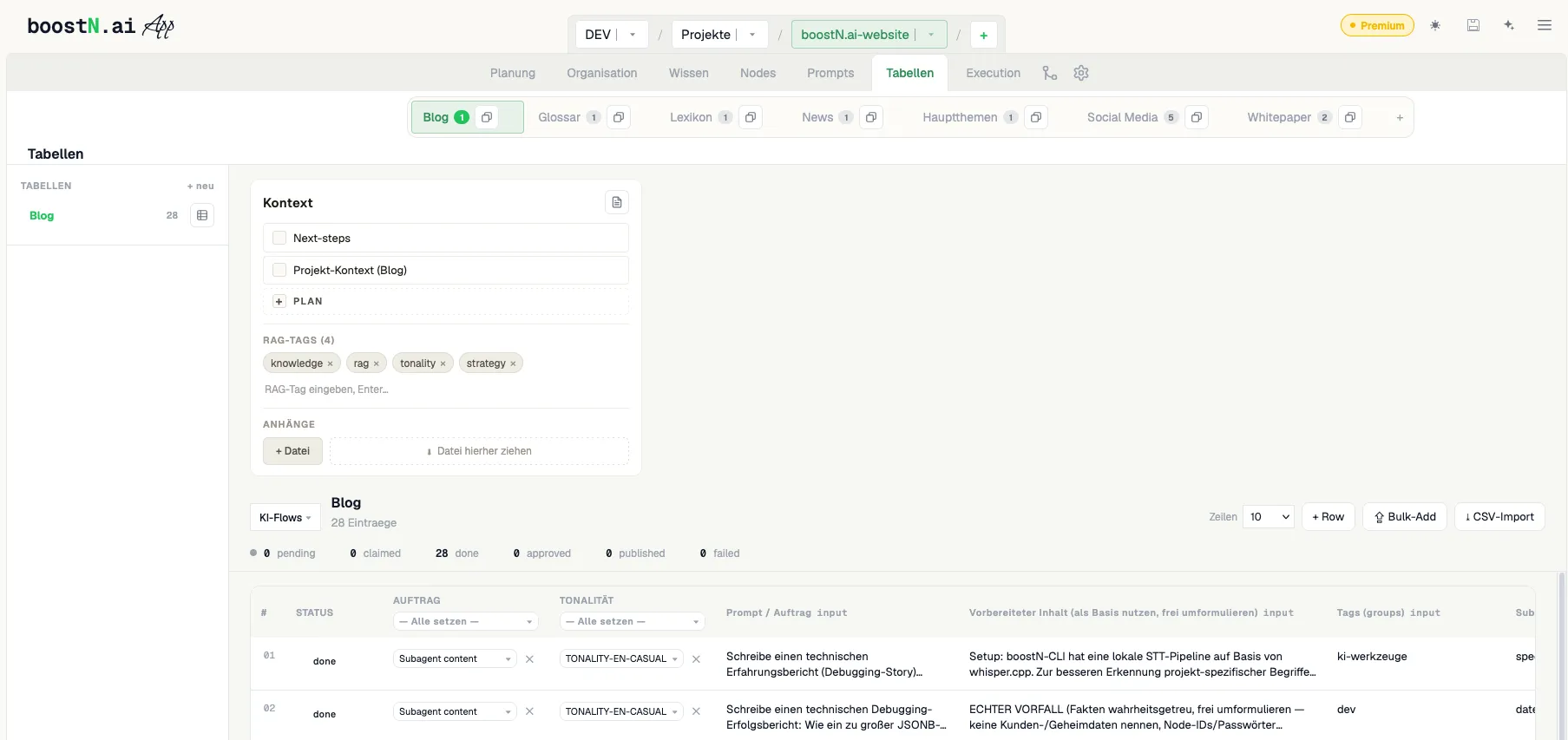1568x740 pixels.
Task: Duplicate the News table group
Action: [871, 117]
